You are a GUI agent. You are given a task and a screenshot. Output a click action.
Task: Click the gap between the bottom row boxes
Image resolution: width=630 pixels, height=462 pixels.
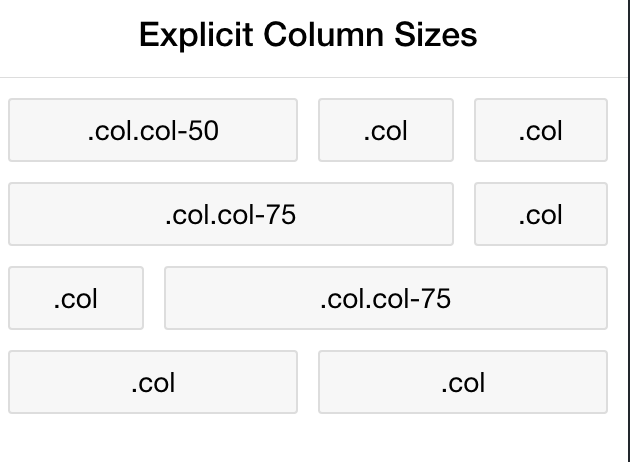(x=308, y=382)
